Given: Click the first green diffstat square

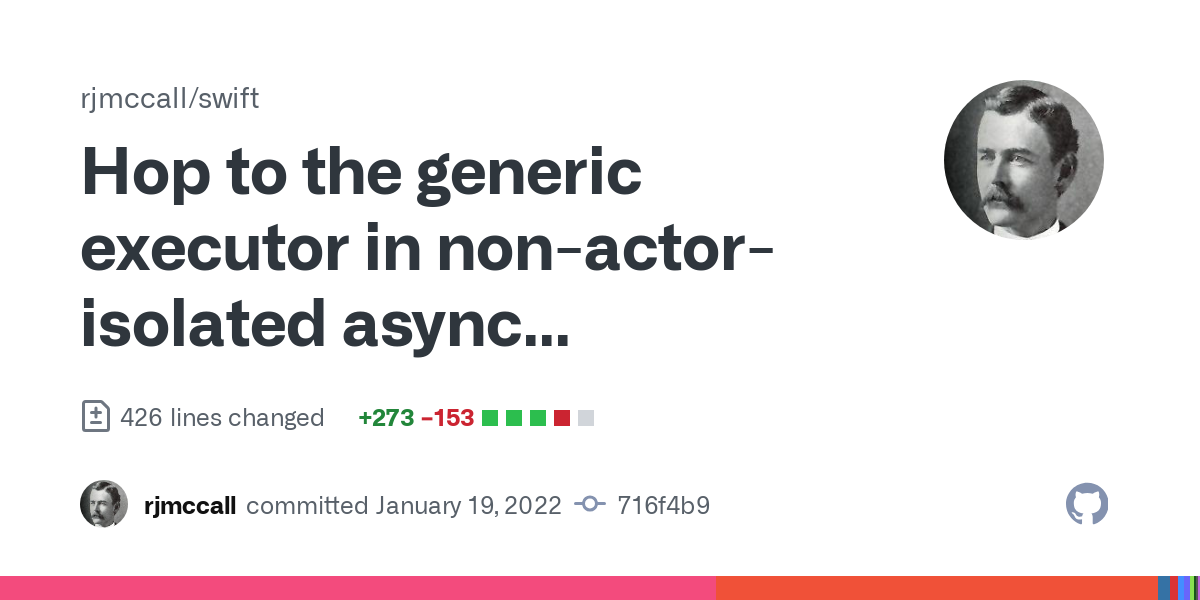Looking at the screenshot, I should point(490,418).
